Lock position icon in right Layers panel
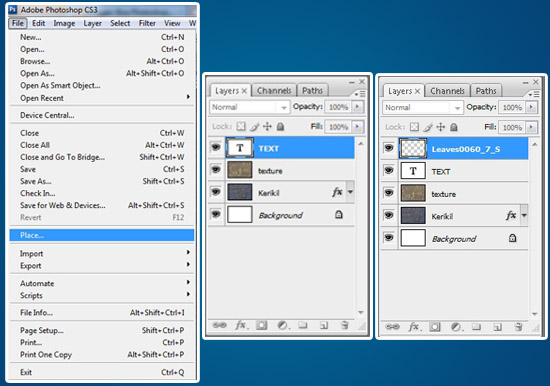Viewport: 550px width, 386px height. coord(441,127)
